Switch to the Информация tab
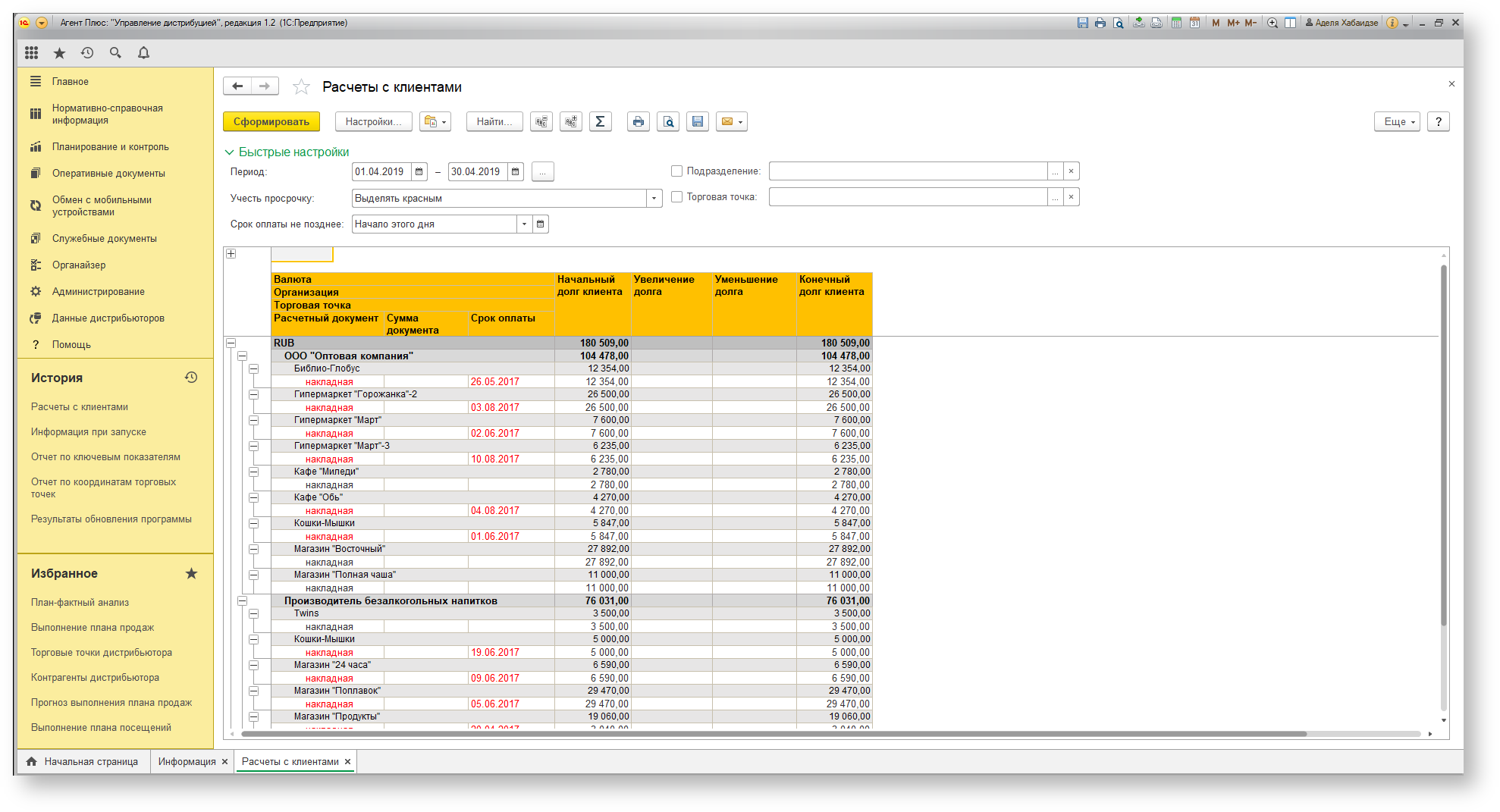This screenshot has height=812, width=1500. click(x=187, y=762)
